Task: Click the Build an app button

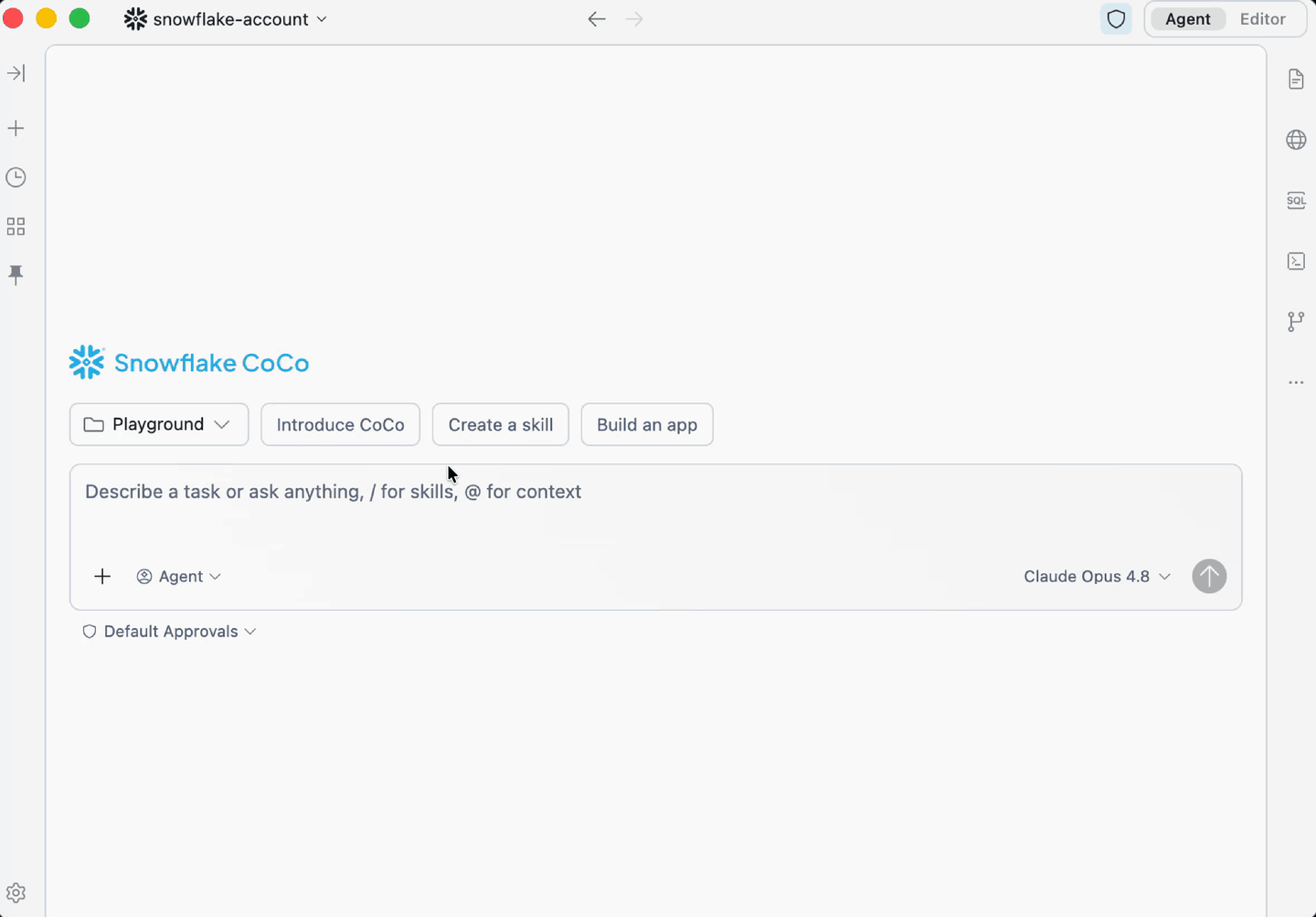Action: (647, 424)
